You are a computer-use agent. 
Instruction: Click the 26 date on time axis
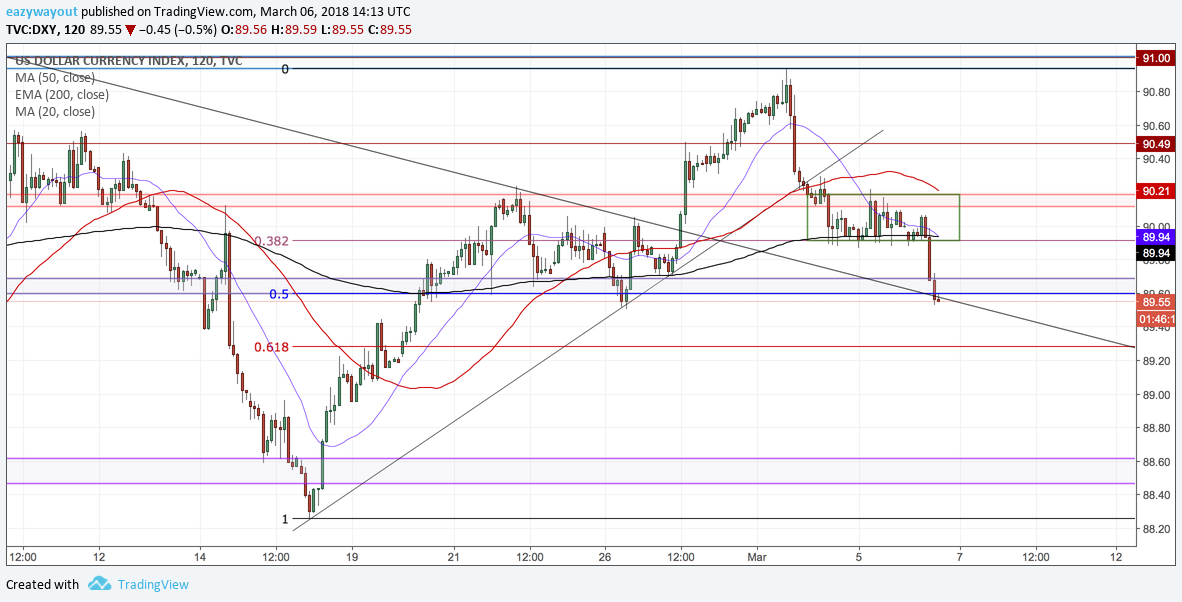tap(605, 559)
